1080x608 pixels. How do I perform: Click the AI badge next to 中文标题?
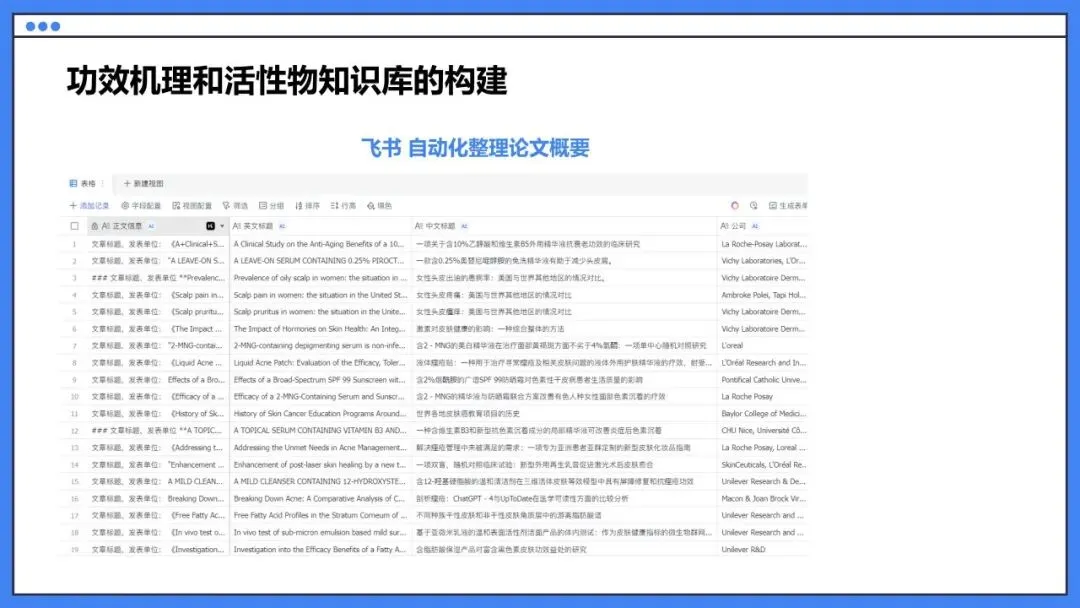(464, 226)
